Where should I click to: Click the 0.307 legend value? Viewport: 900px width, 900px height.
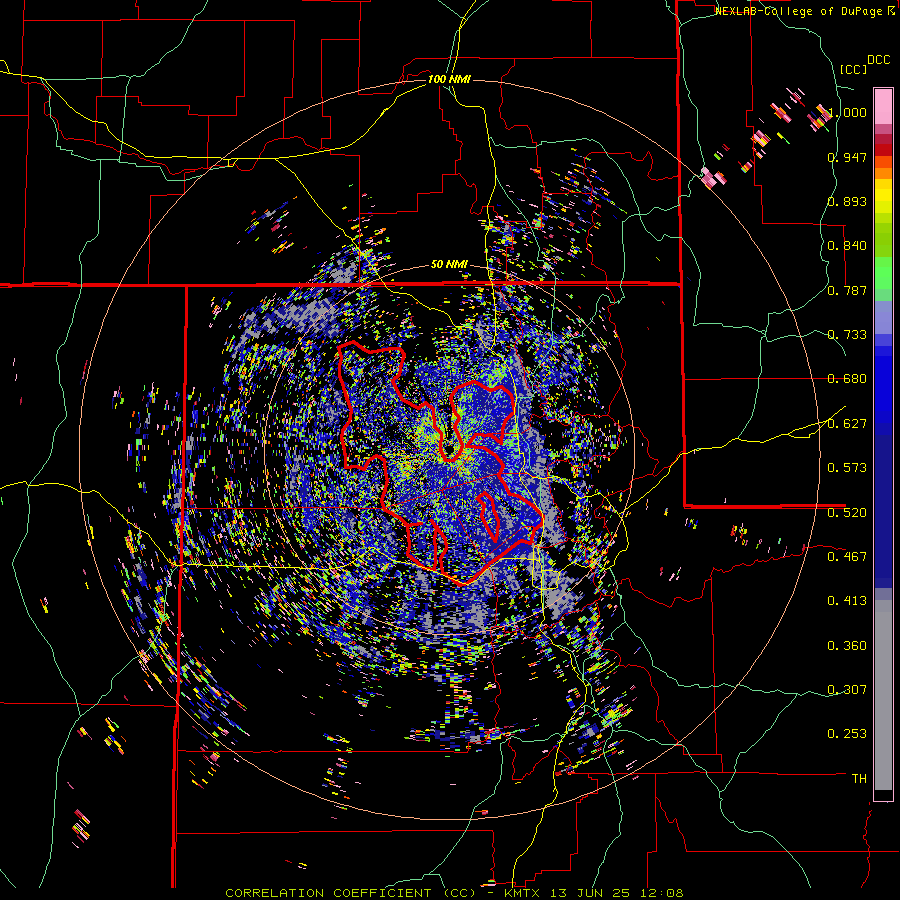tap(847, 690)
